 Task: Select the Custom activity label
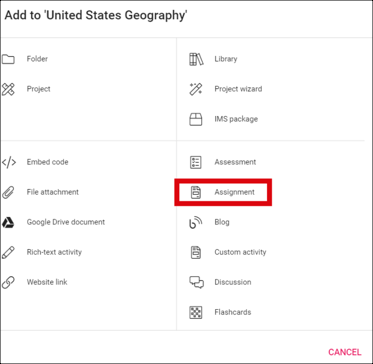coord(240,252)
